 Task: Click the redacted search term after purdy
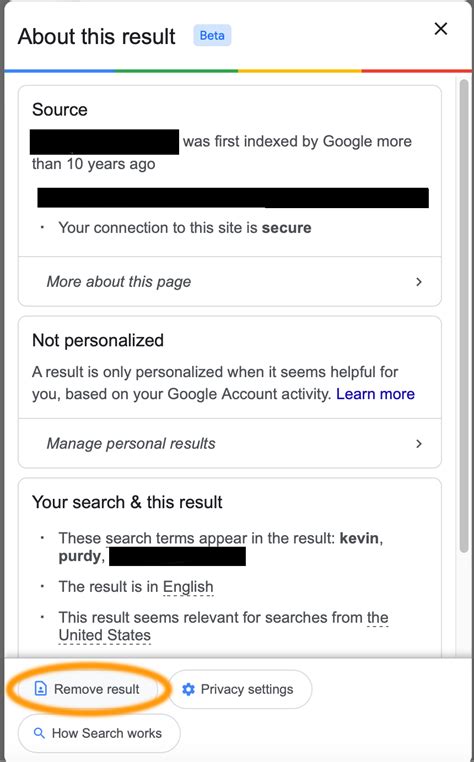(x=177, y=556)
